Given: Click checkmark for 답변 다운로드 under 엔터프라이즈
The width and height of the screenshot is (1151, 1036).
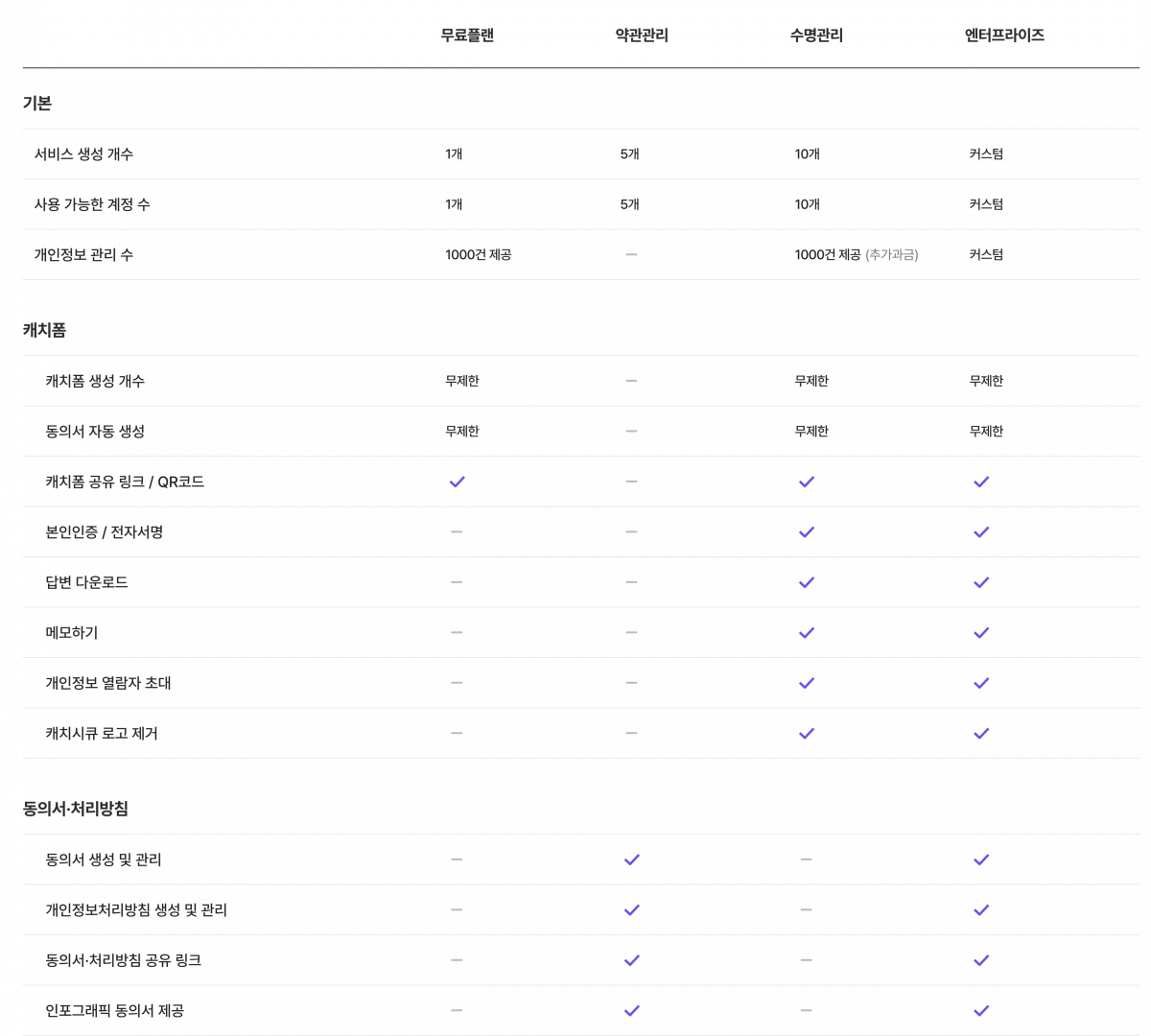Looking at the screenshot, I should pyautogui.click(x=981, y=582).
